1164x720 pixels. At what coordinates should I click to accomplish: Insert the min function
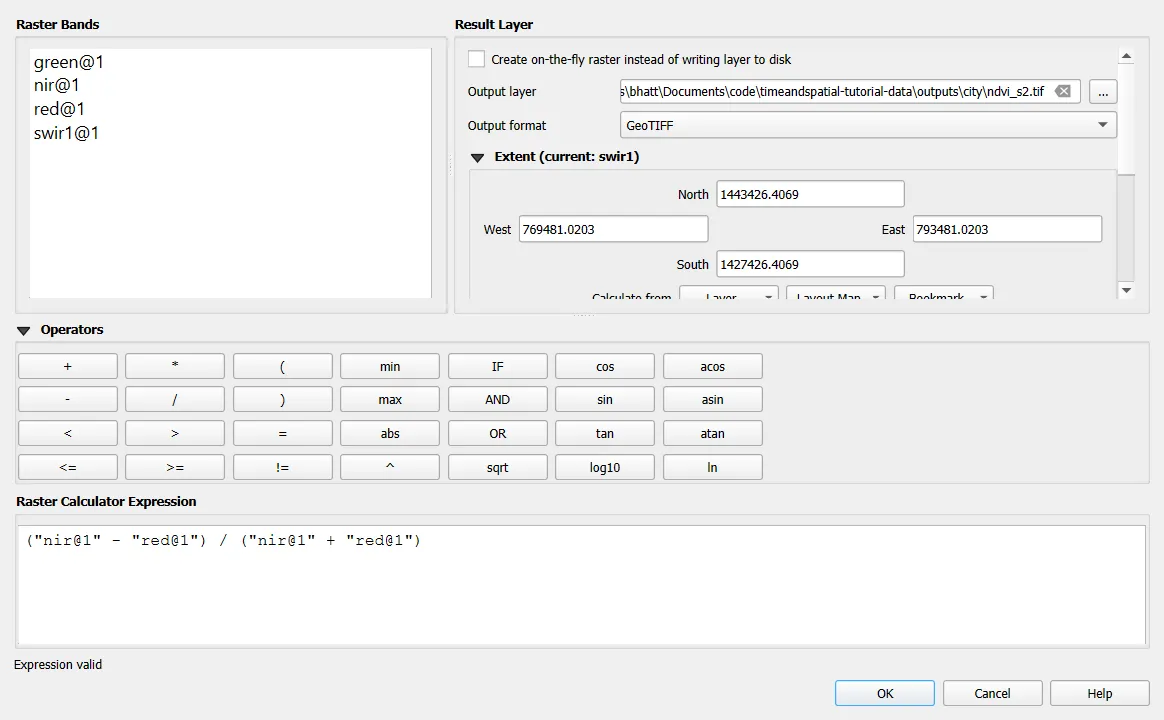(x=390, y=366)
